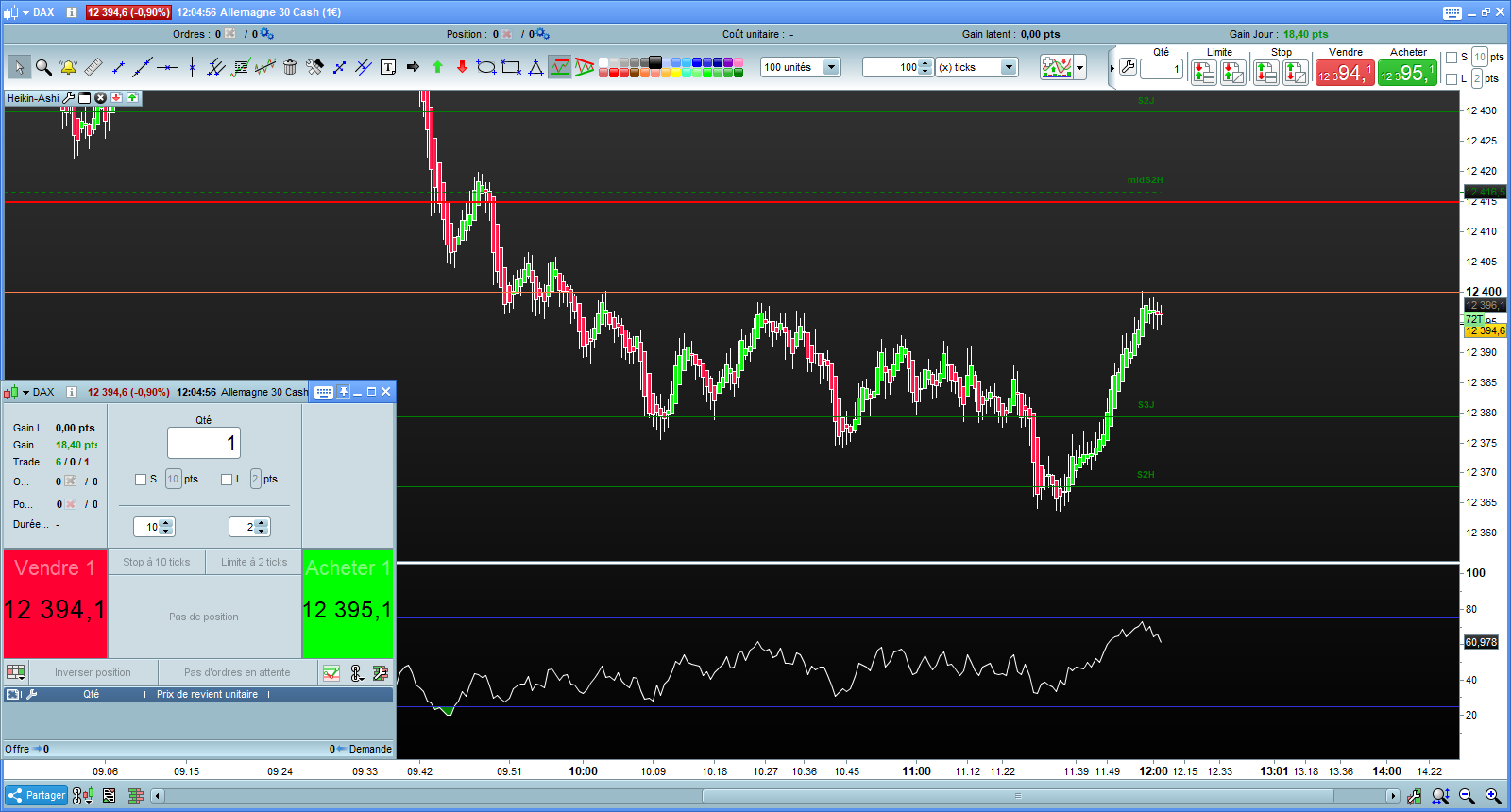Open the table layout dropdown in order panel

(16, 672)
